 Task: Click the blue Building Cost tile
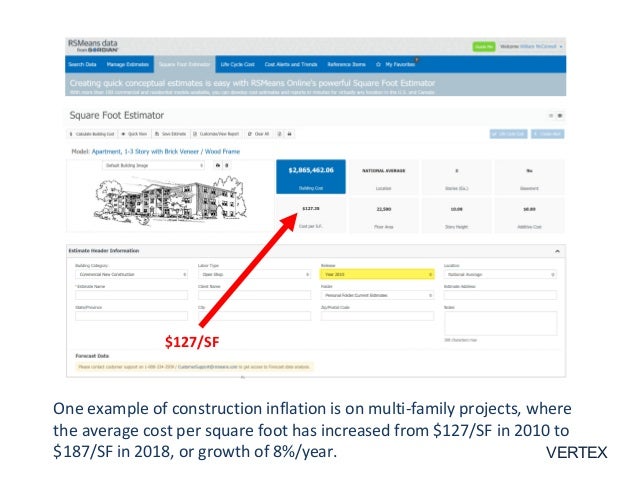click(x=311, y=177)
